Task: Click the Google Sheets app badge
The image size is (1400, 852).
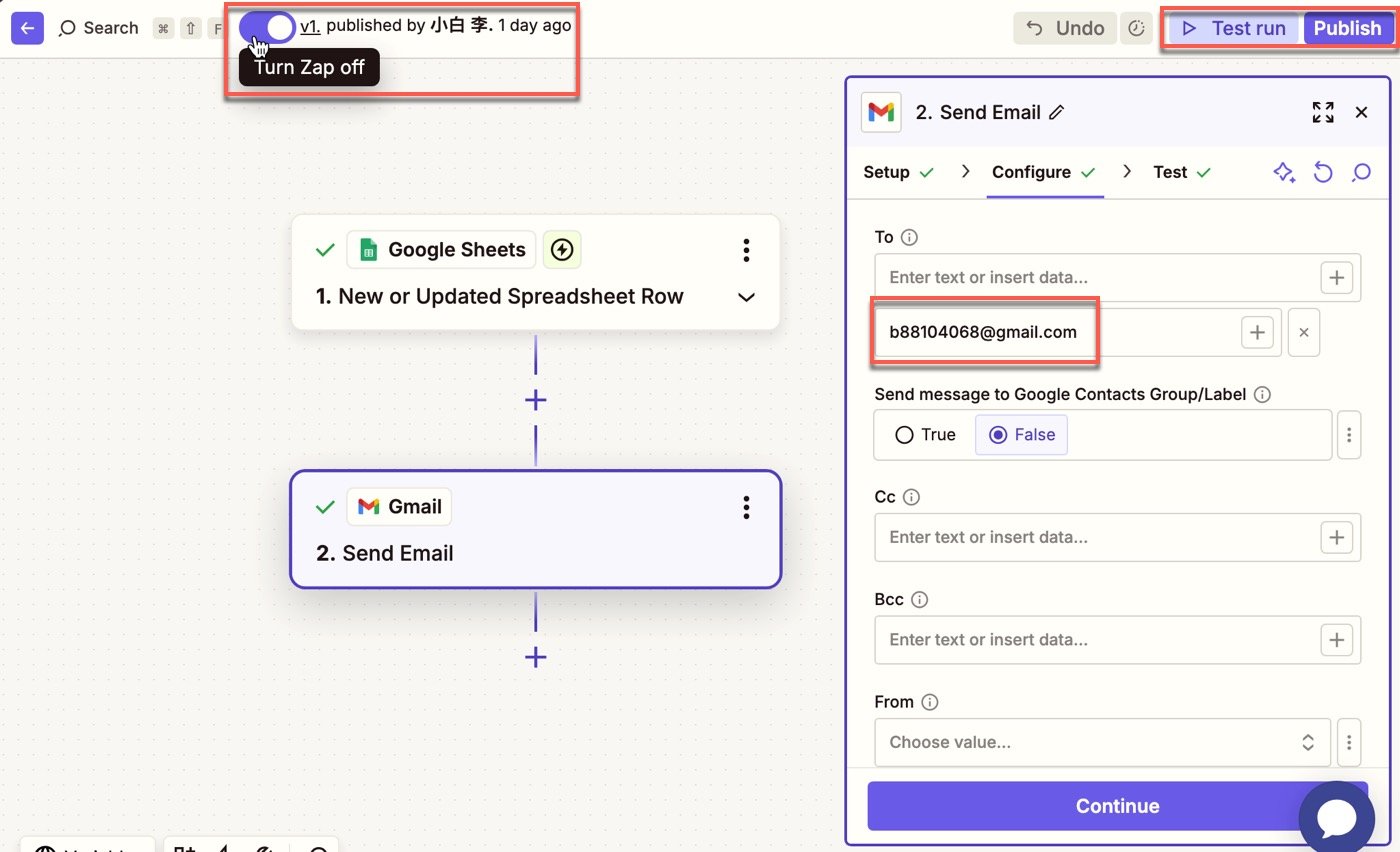Action: click(441, 250)
